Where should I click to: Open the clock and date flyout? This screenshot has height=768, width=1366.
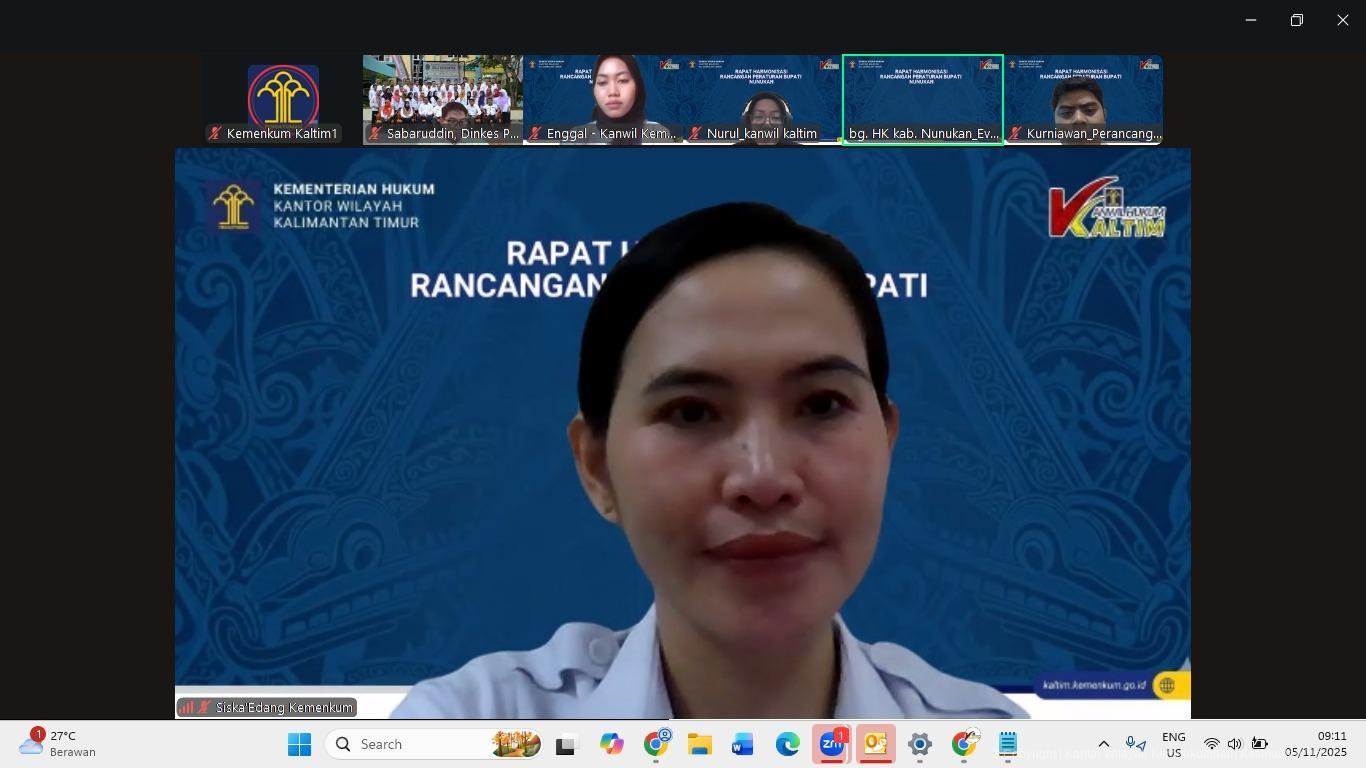[x=1315, y=744]
